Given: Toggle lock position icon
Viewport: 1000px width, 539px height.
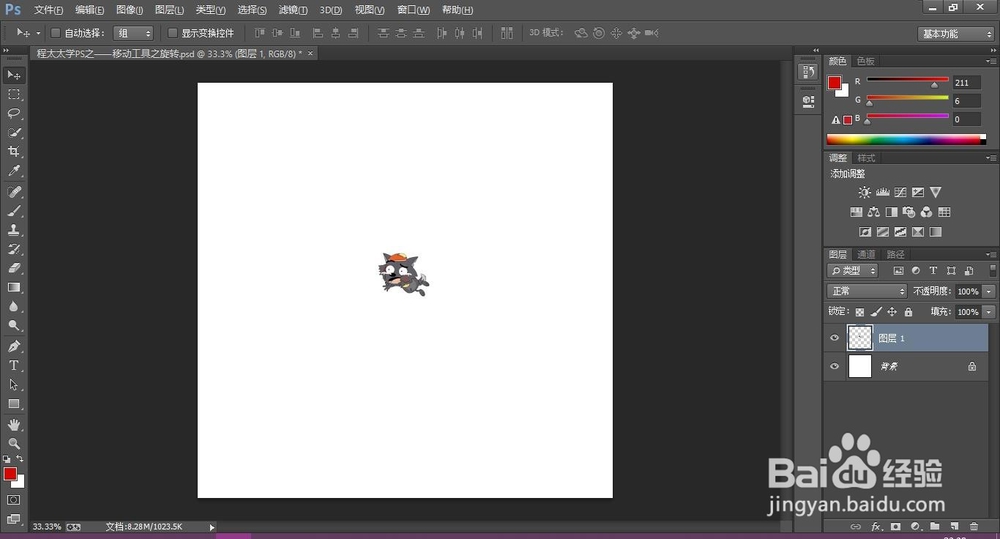Looking at the screenshot, I should [x=892, y=311].
